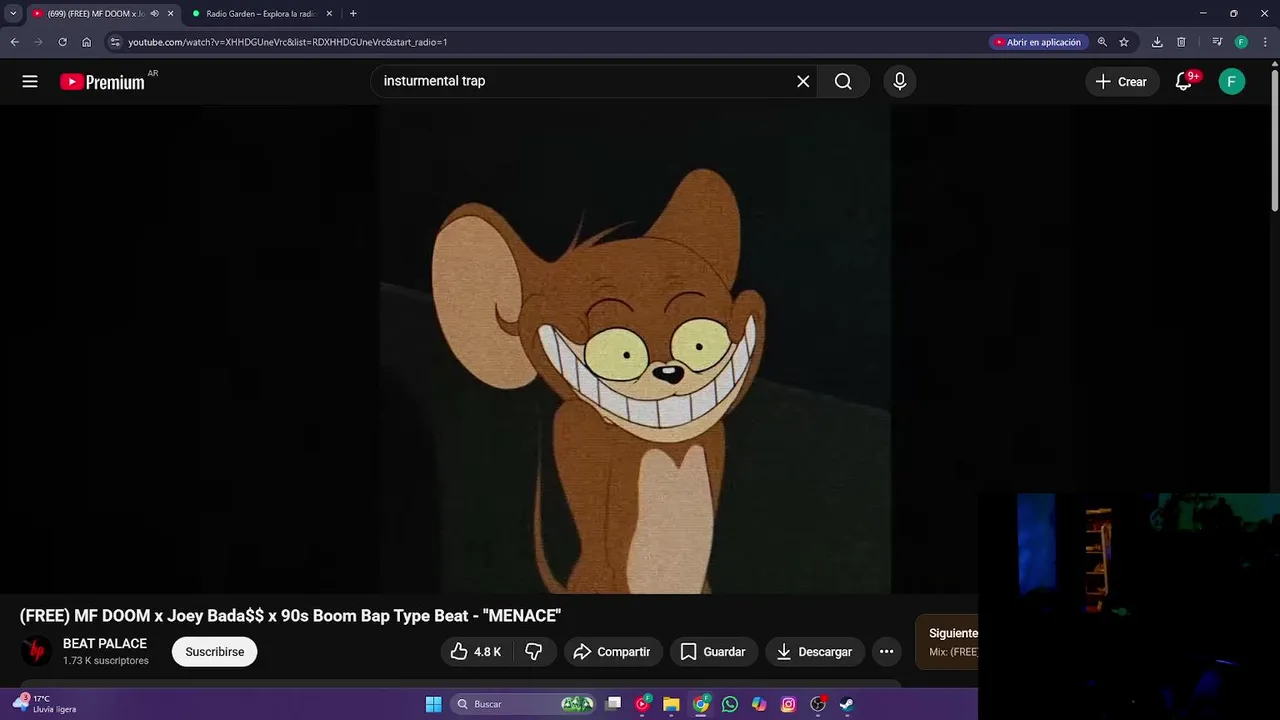Mute audio icon on YouTube tab

tap(154, 14)
